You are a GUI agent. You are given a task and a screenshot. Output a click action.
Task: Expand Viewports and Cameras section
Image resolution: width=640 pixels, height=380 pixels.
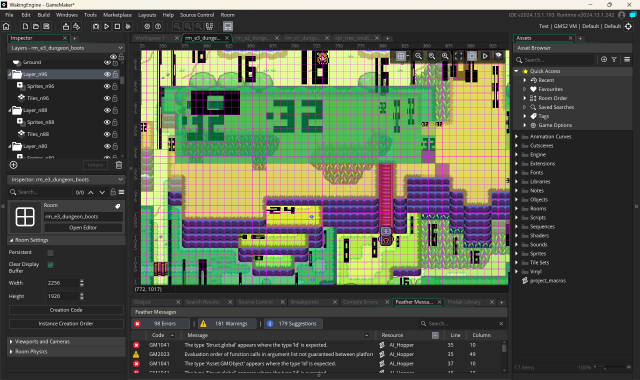coord(11,342)
